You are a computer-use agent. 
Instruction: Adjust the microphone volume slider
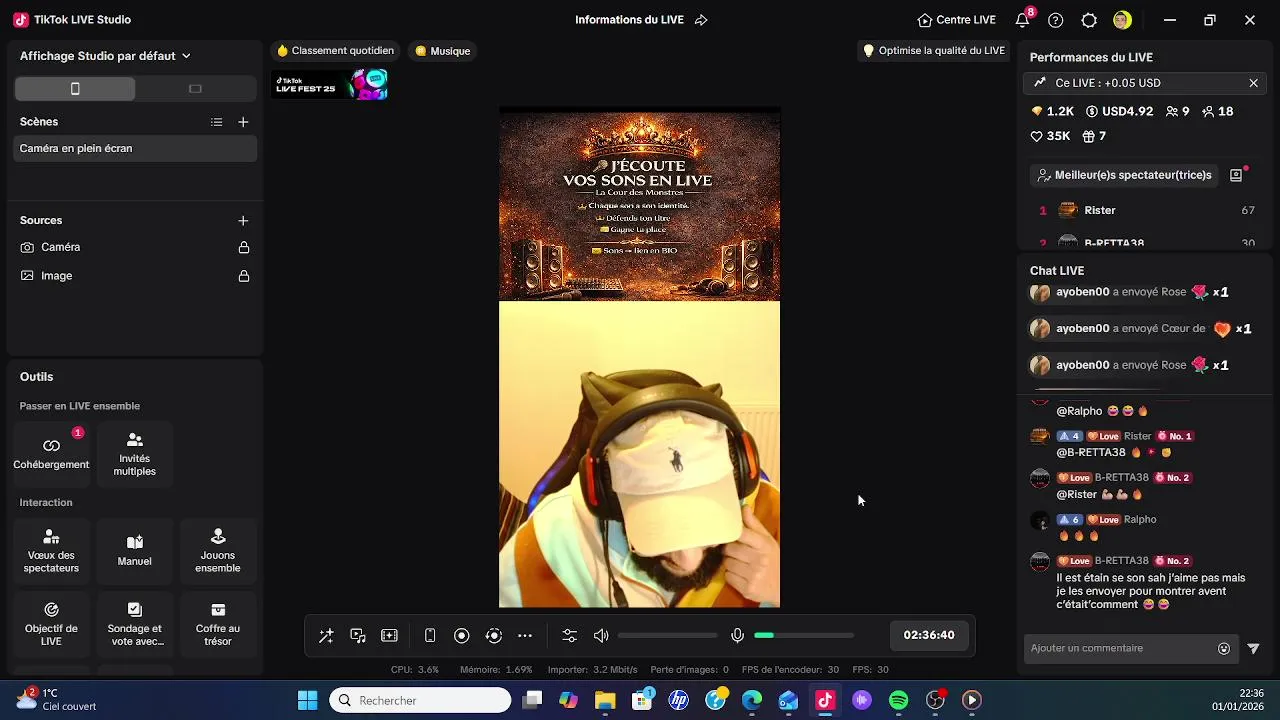tap(804, 636)
